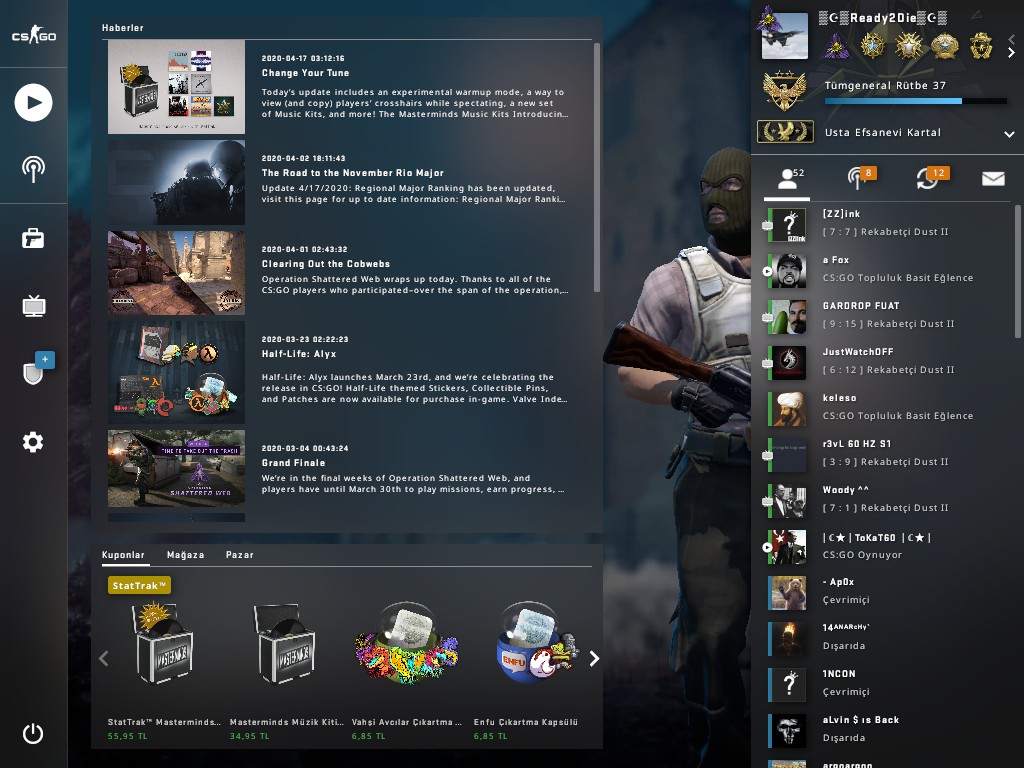Click the third silver star medal
Screen dimensions: 1024x768
tap(908, 46)
